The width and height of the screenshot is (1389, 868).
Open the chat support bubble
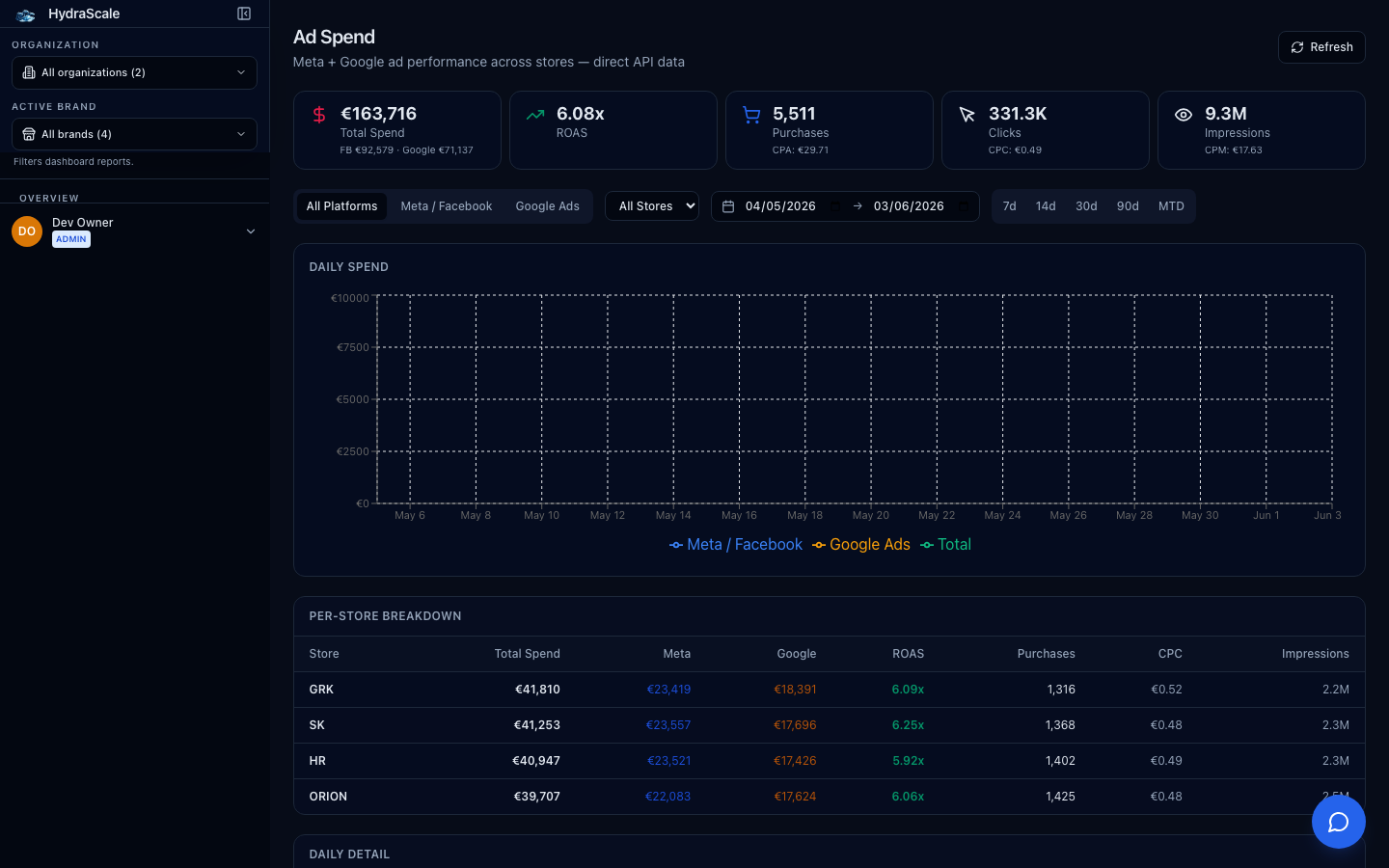1338,822
